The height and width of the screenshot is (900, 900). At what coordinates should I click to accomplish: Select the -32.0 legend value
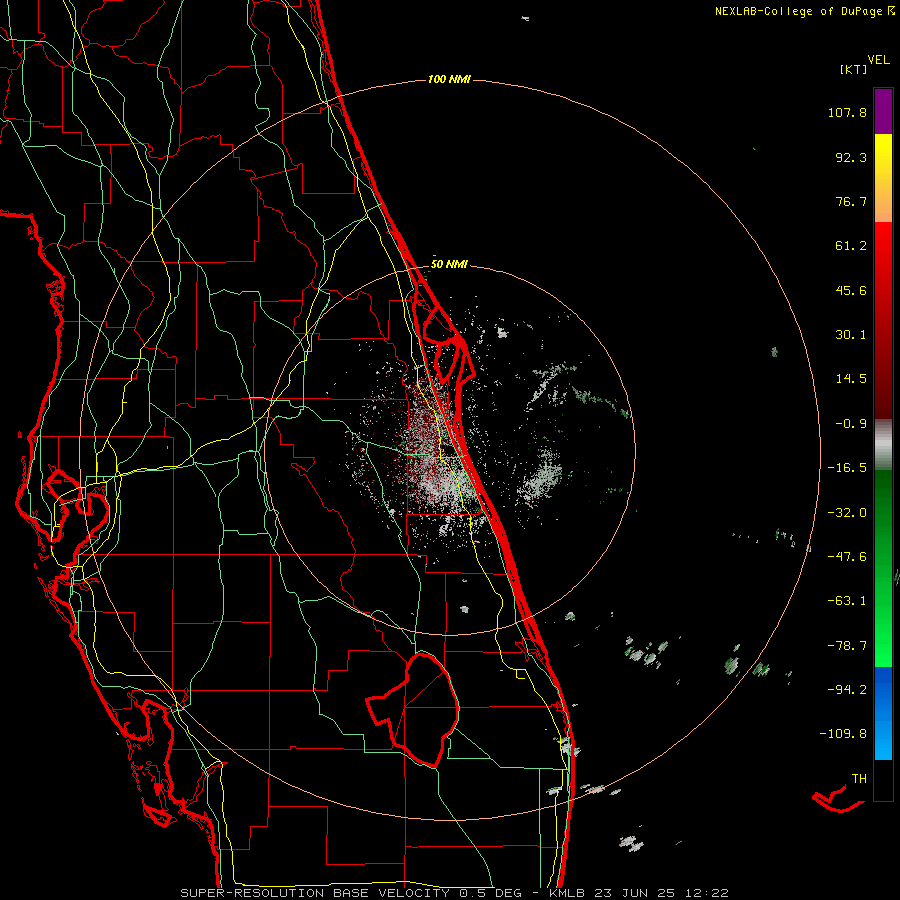click(x=847, y=513)
